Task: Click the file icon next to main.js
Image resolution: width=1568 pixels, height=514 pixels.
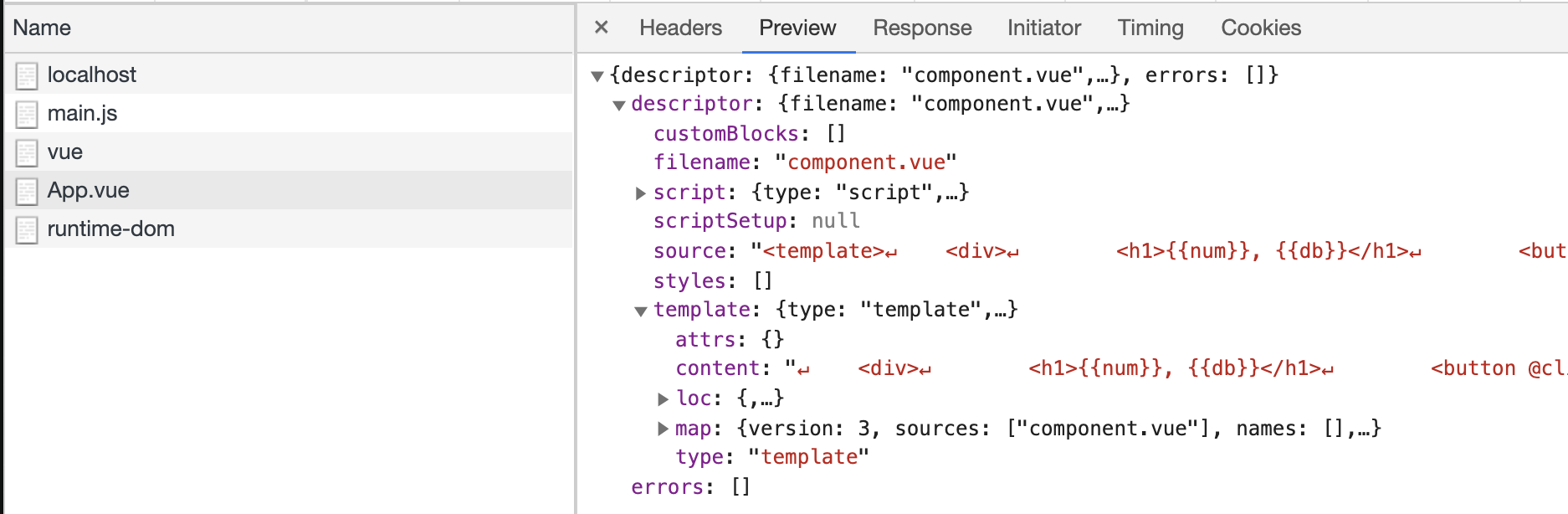Action: 27,114
